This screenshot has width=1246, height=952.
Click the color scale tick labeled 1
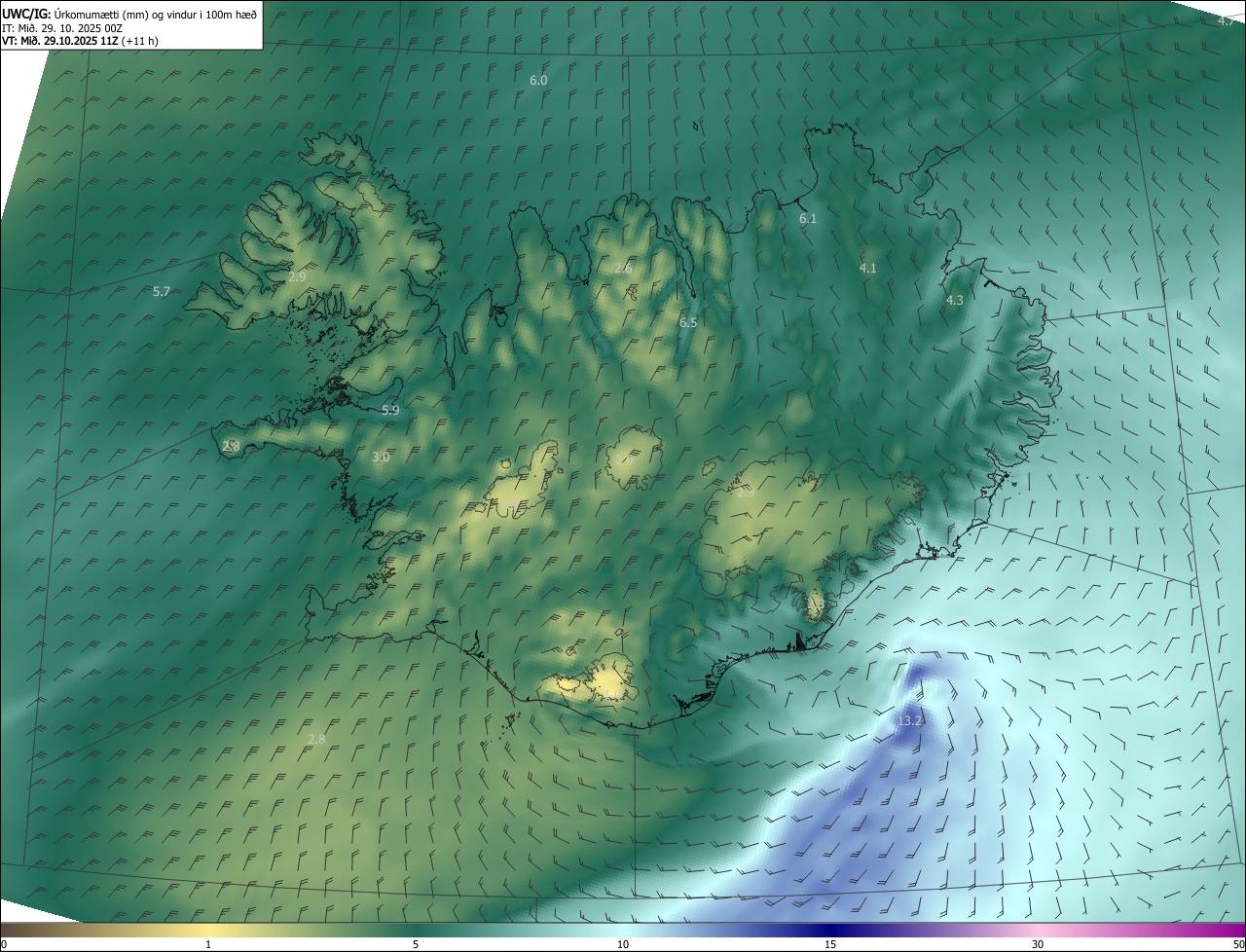click(208, 945)
